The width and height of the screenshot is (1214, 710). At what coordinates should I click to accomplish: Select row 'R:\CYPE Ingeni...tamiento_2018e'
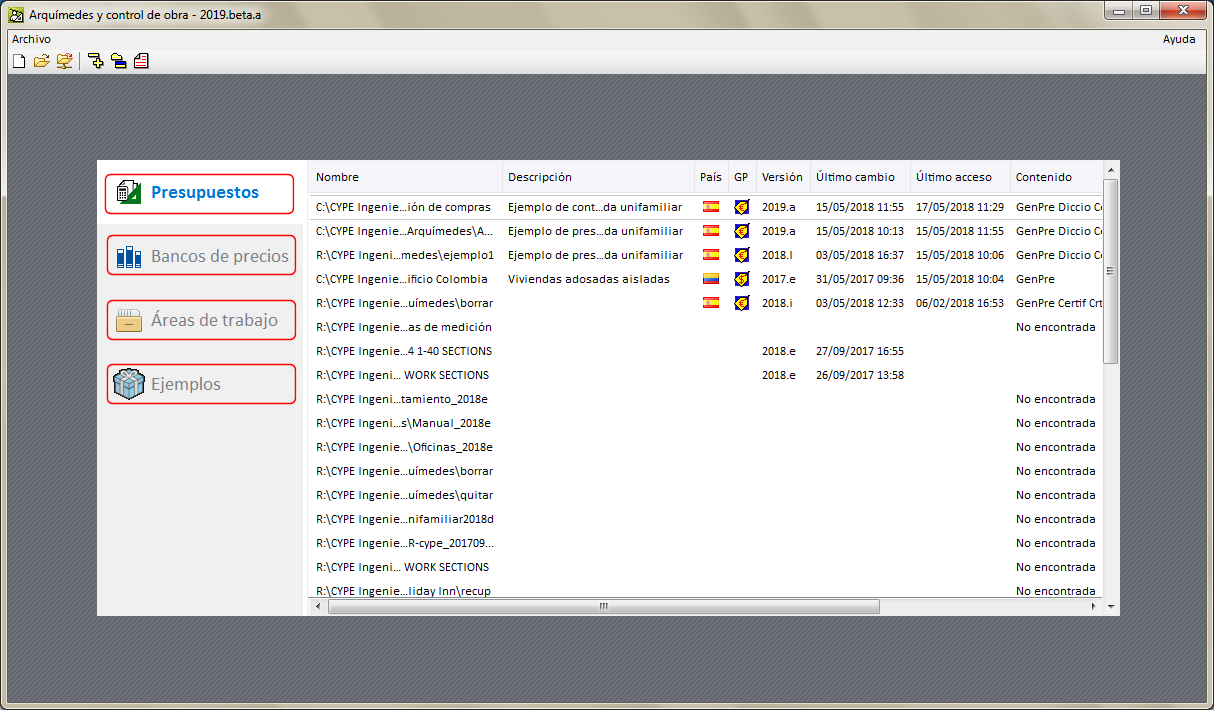click(706, 399)
